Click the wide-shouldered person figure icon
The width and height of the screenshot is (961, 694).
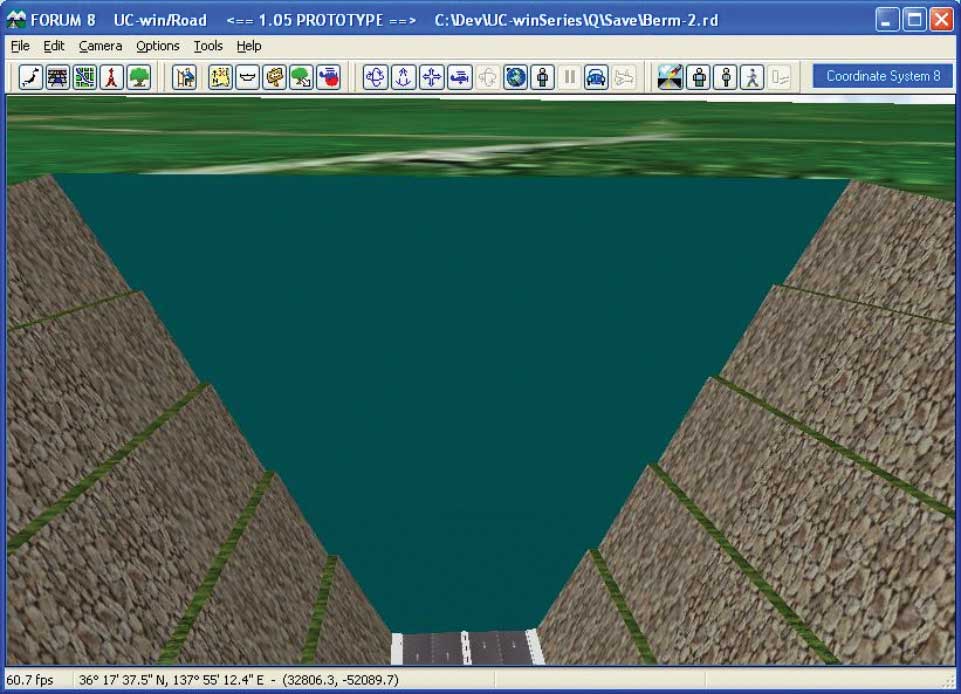[x=699, y=77]
